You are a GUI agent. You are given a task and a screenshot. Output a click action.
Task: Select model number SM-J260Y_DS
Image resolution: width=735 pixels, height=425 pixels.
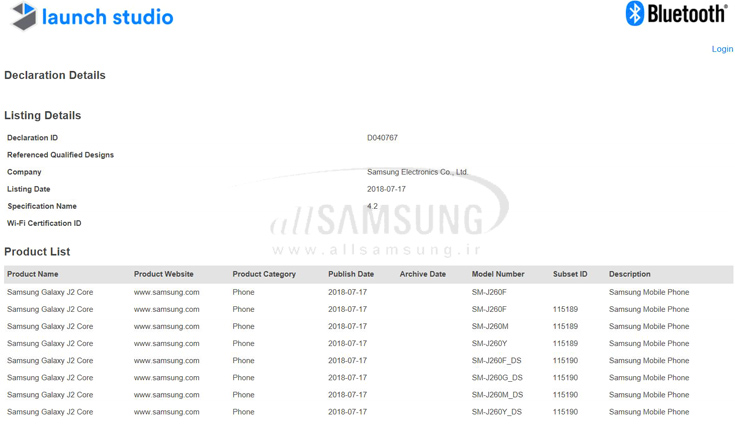pos(496,412)
